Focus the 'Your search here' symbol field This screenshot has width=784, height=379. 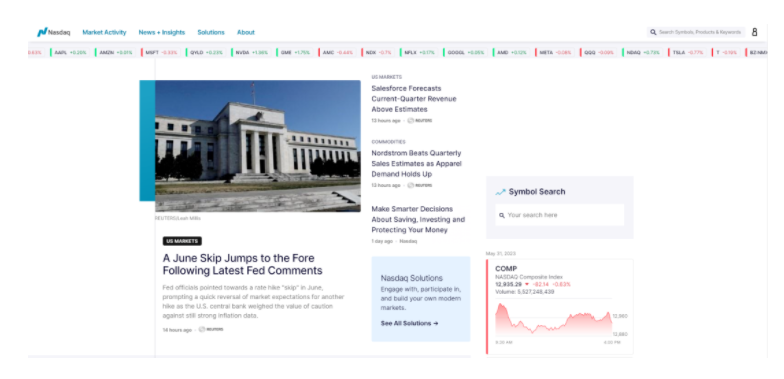560,215
